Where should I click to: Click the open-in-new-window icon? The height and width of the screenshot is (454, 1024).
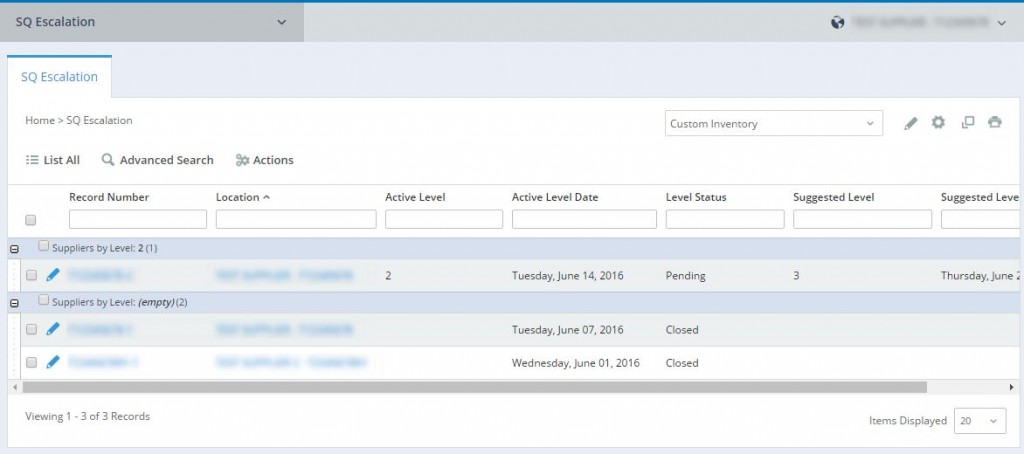968,122
